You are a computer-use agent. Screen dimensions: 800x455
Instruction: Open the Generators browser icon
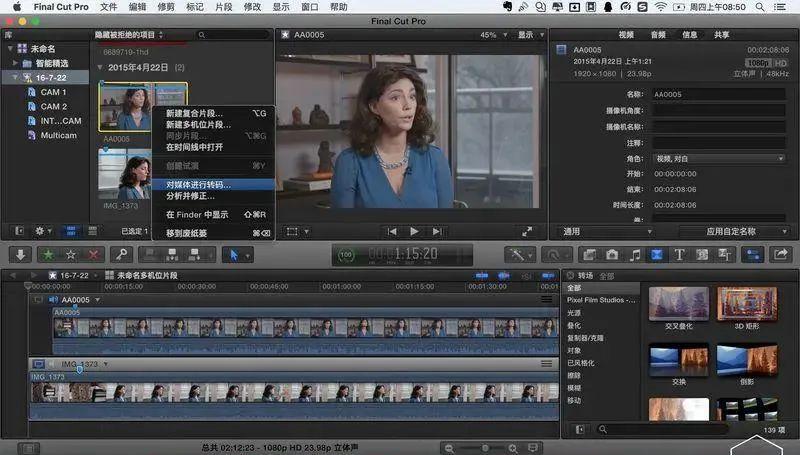point(702,255)
